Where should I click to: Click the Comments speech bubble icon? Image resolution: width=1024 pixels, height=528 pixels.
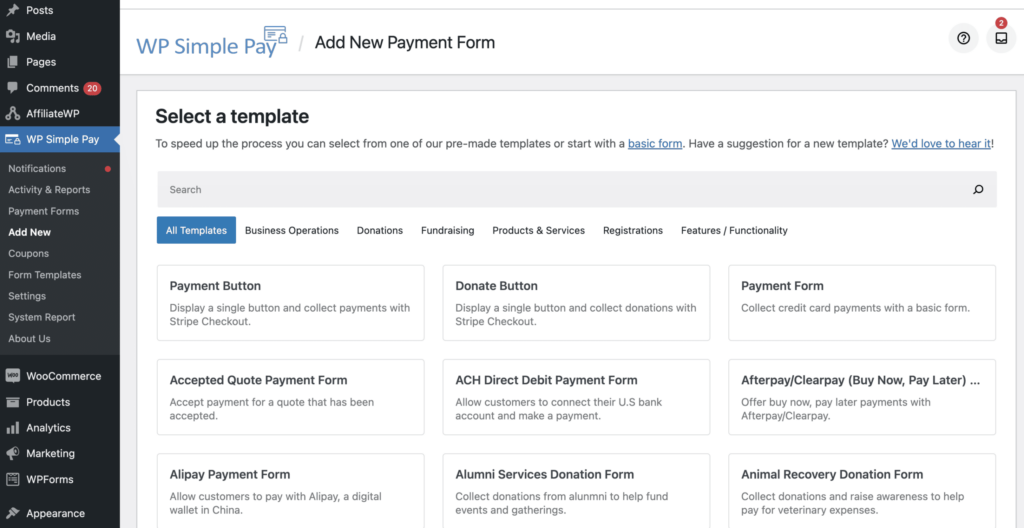coord(12,88)
